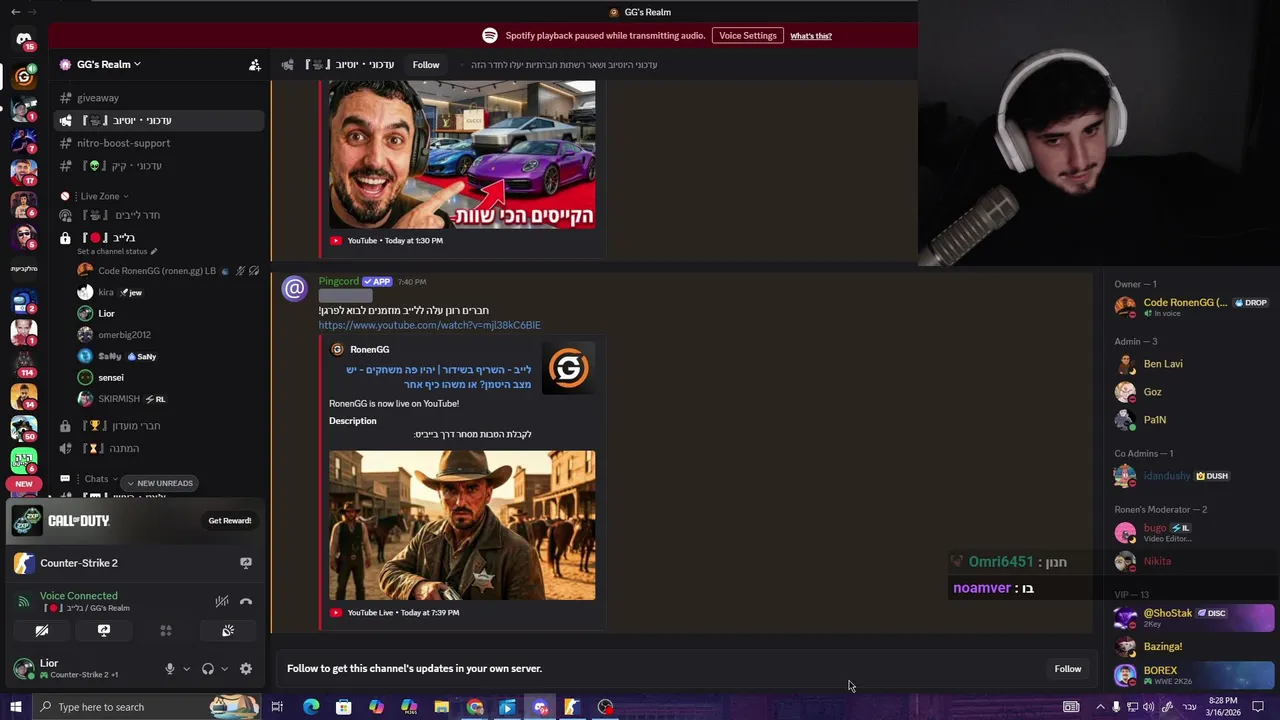The height and width of the screenshot is (720, 1280).
Task: Show hidden system tray icons
Action: pos(1100,707)
